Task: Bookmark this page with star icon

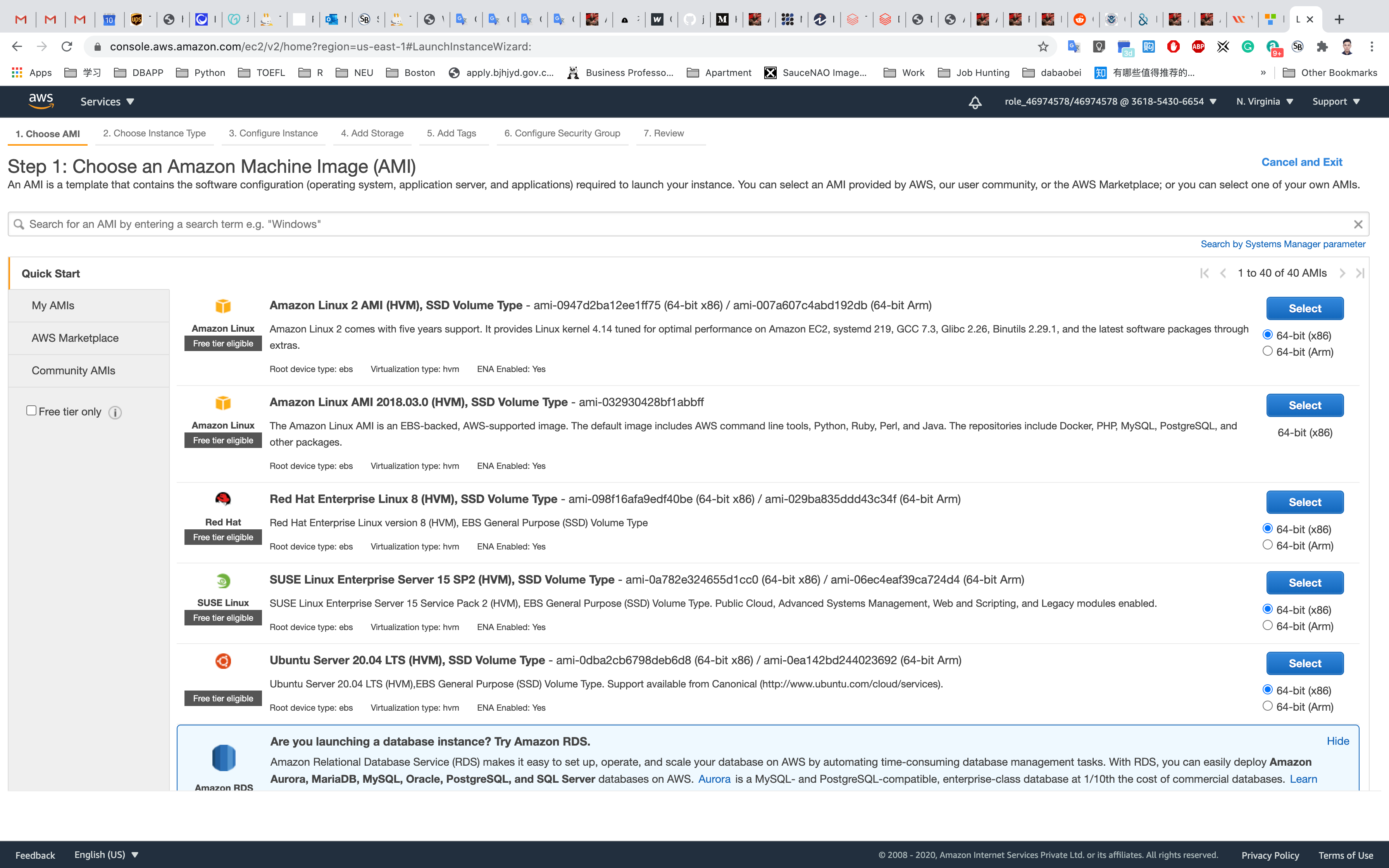Action: (x=1043, y=46)
